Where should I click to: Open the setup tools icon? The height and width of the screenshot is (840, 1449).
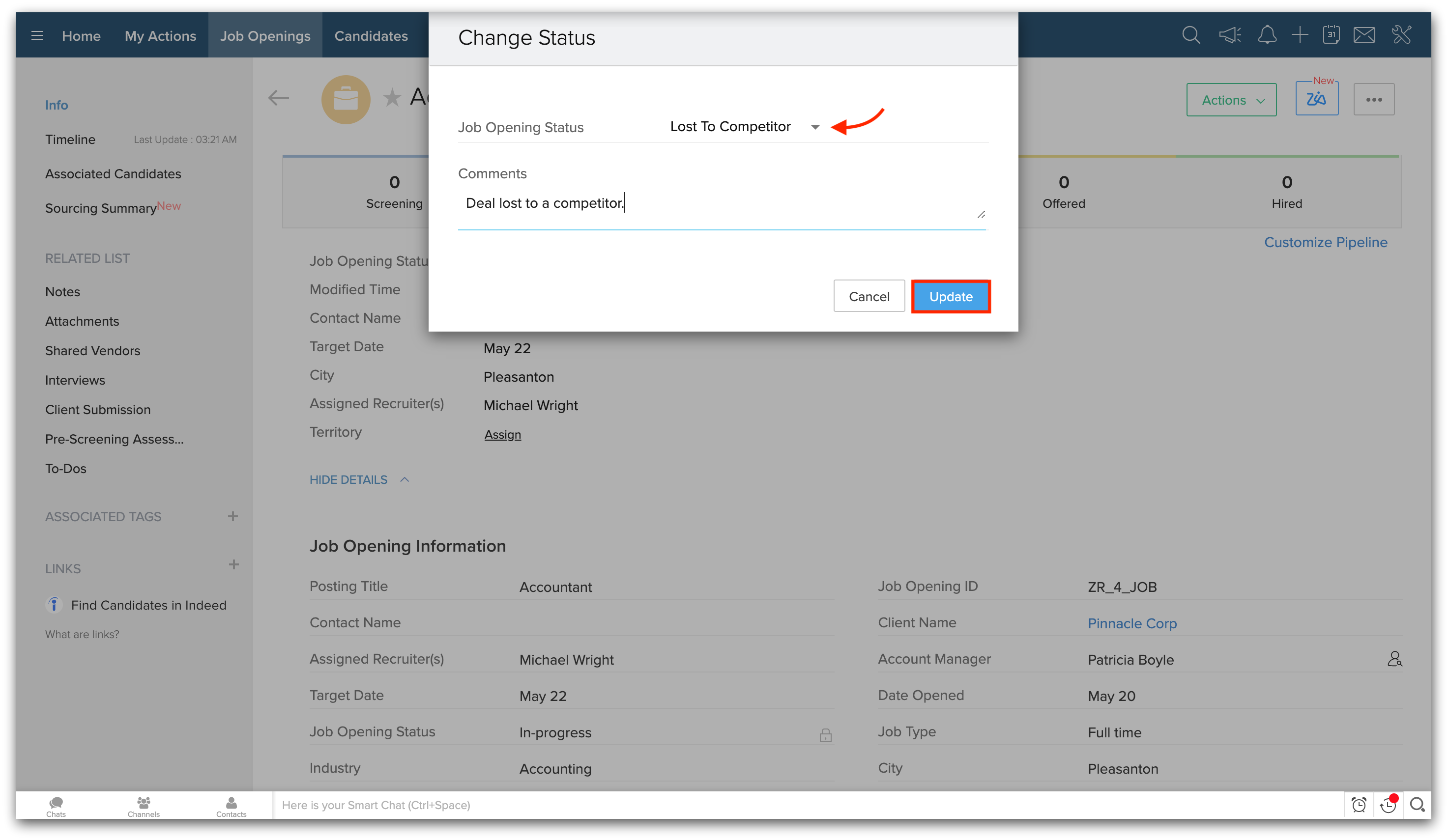point(1401,35)
